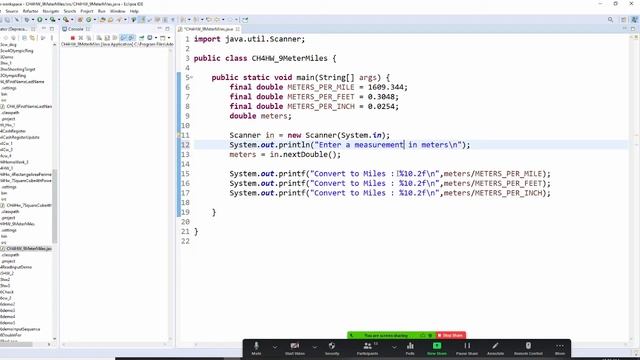Select CH4HW_9MeterMiles.java file in Package Explorer
The width and height of the screenshot is (640, 360).
(x=29, y=249)
